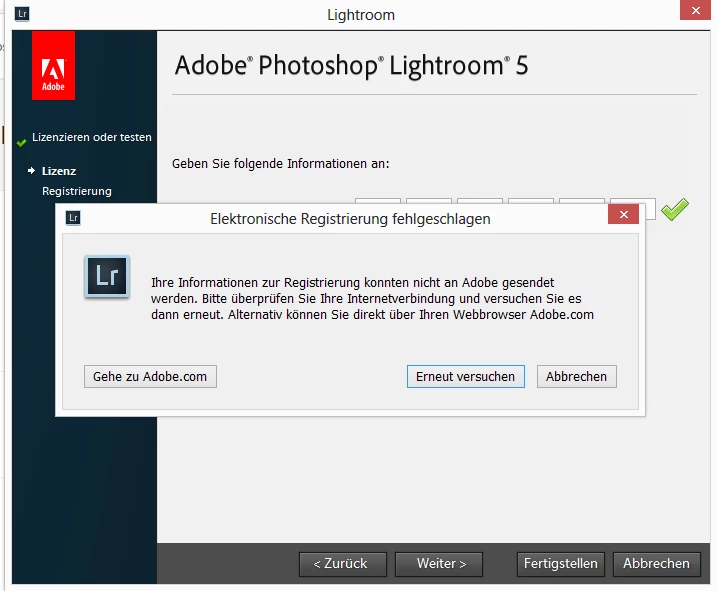Viewport: 717px width, 591px height.
Task: Click the dialog title Elektronische Registrierung fehlgeschlagen
Action: point(350,219)
